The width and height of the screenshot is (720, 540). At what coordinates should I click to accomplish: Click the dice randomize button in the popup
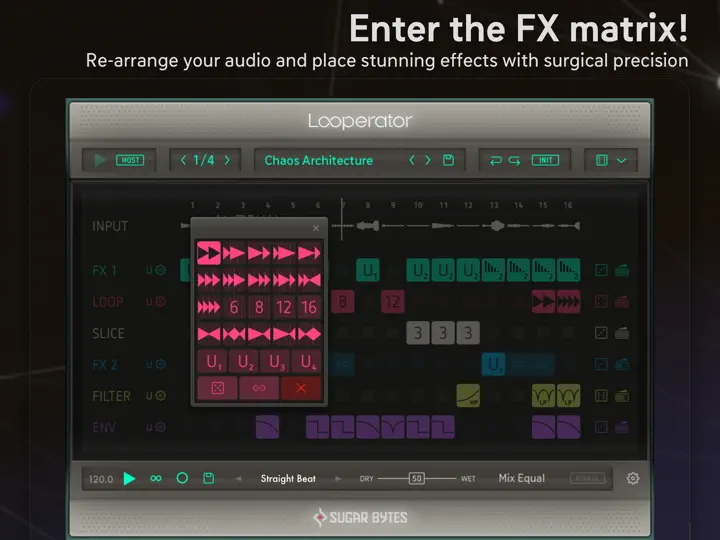pyautogui.click(x=217, y=388)
